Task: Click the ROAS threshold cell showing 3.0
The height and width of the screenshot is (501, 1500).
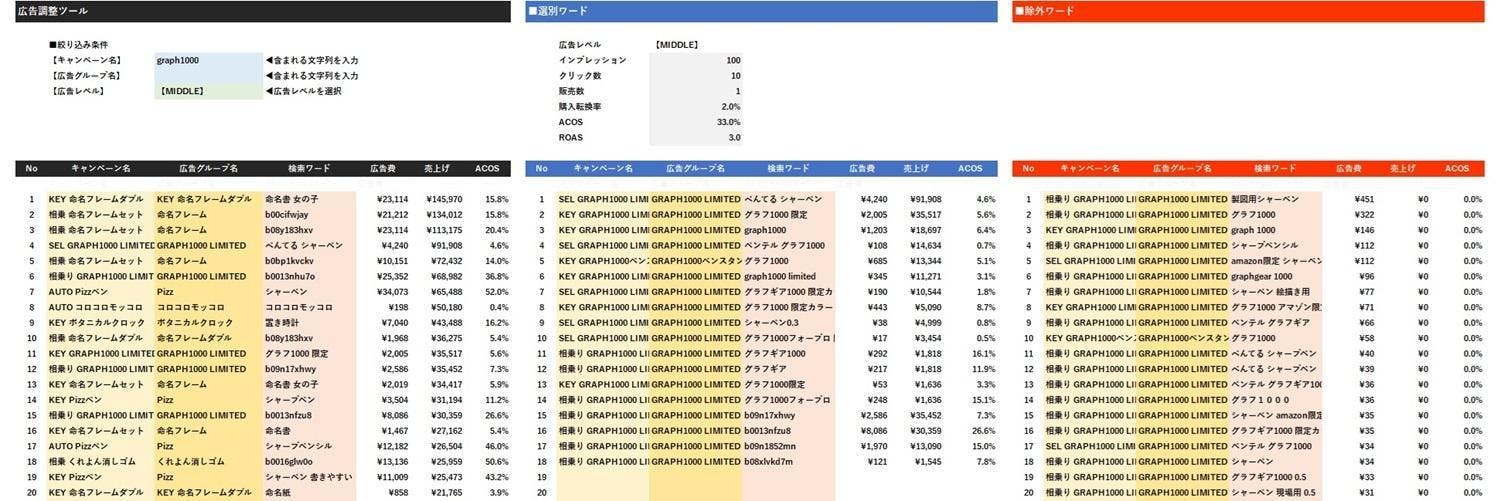Action: (697, 138)
